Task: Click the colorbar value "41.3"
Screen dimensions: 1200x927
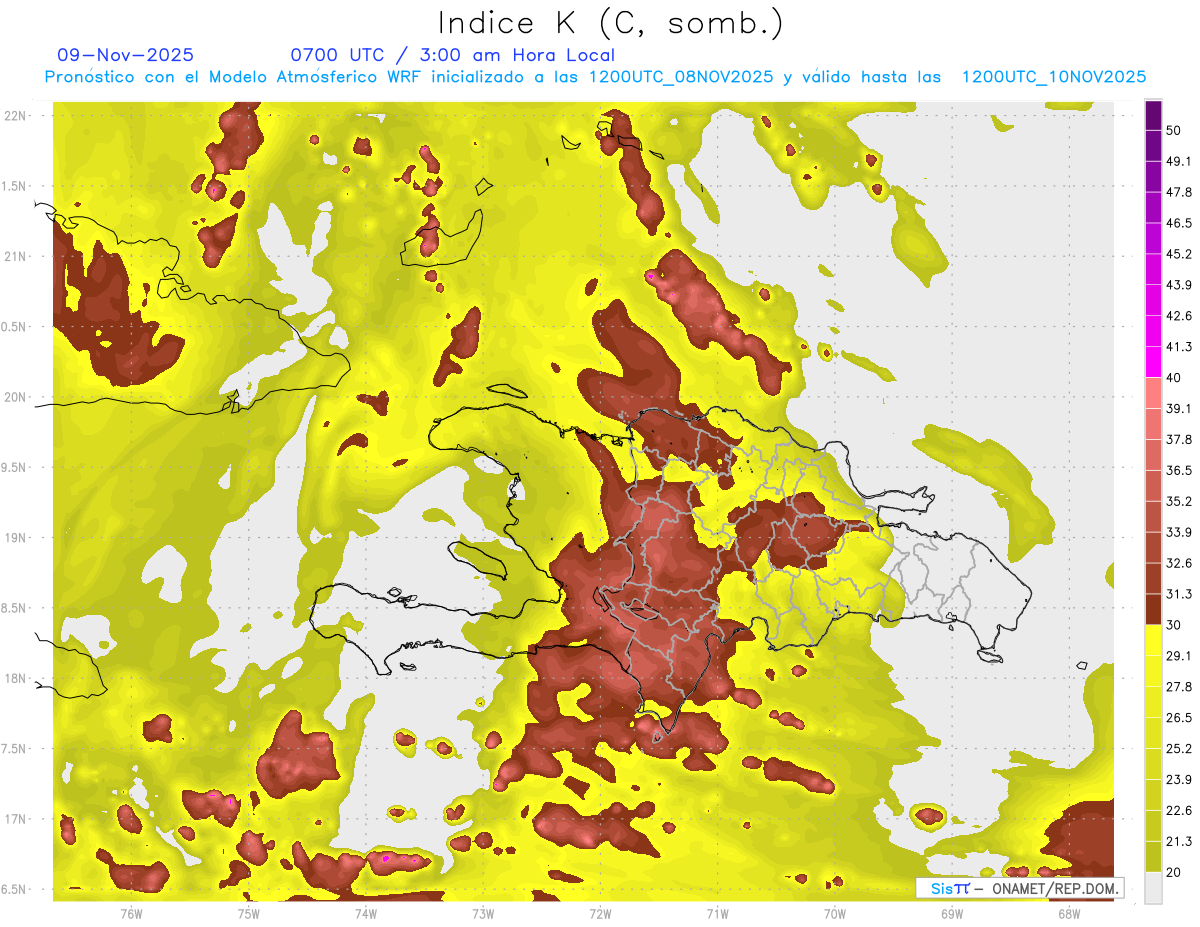Action: coord(1179,347)
